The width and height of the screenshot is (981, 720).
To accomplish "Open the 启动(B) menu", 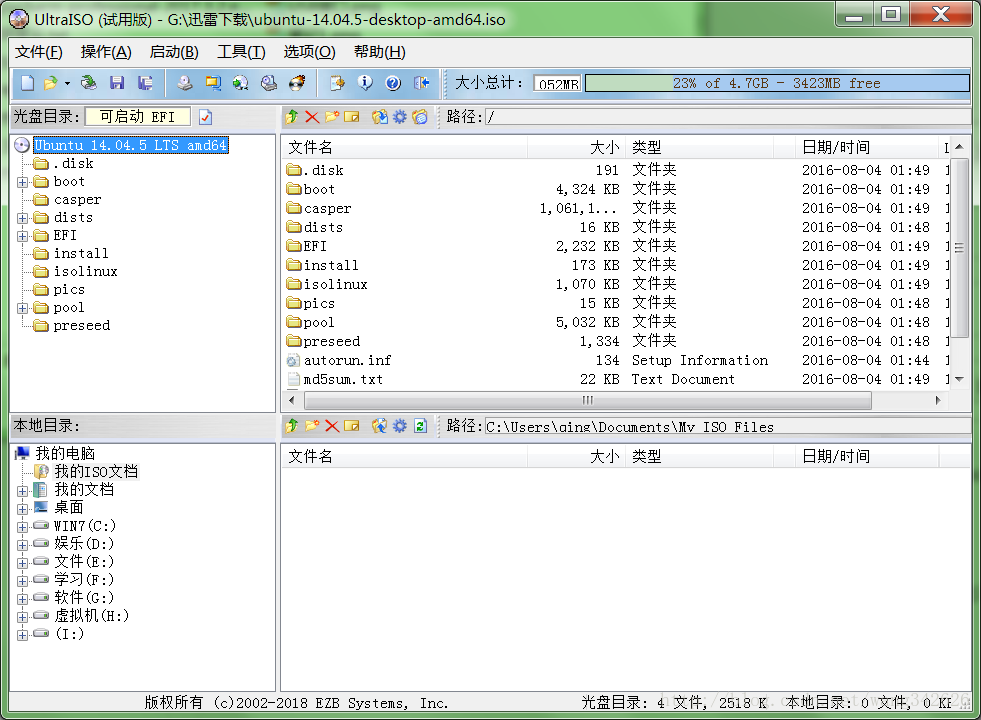I will tap(174, 52).
